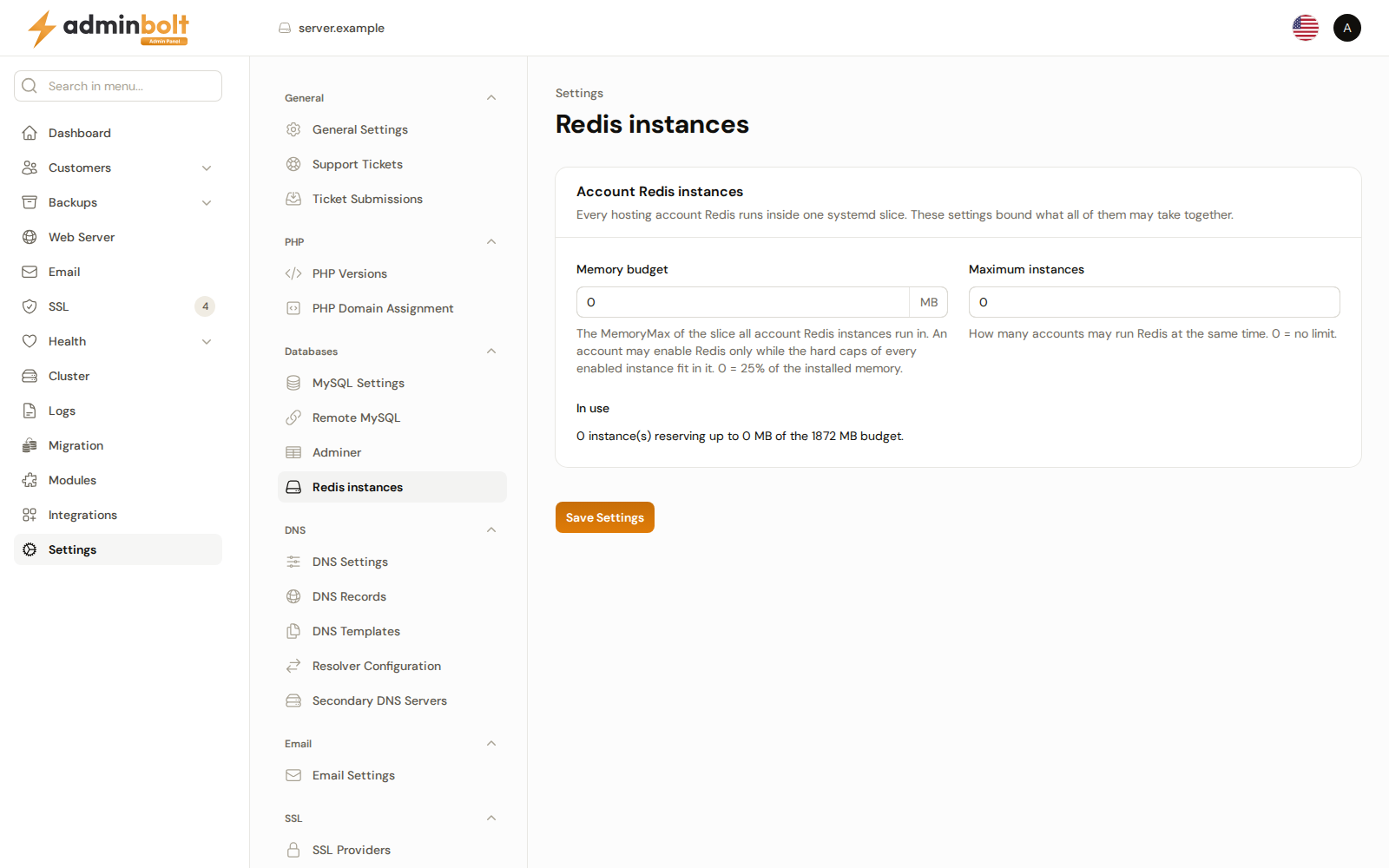This screenshot has height=868, width=1389.
Task: Click the Modules puzzle icon
Action: [30, 480]
